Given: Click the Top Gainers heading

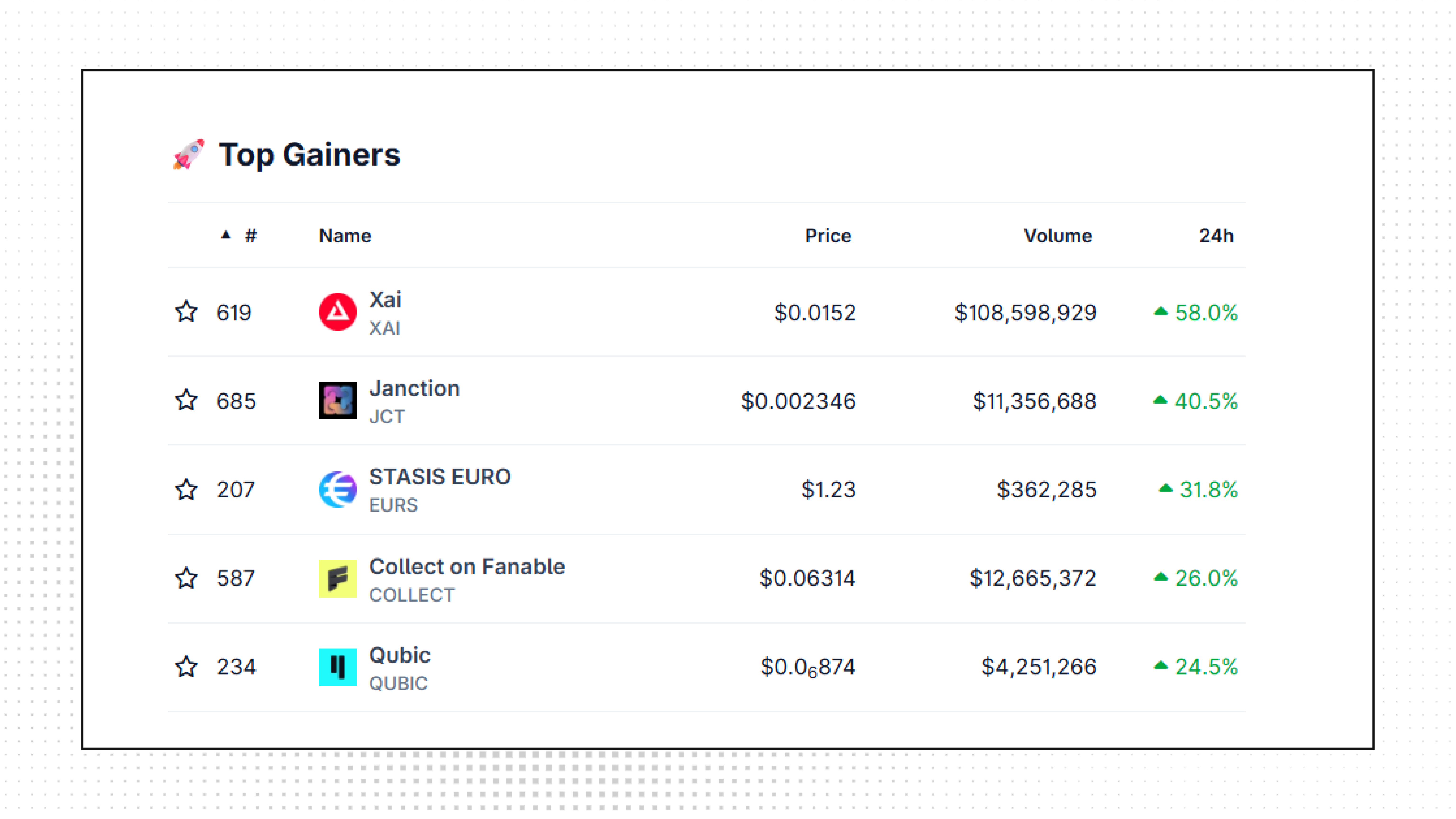Looking at the screenshot, I should click(x=309, y=154).
